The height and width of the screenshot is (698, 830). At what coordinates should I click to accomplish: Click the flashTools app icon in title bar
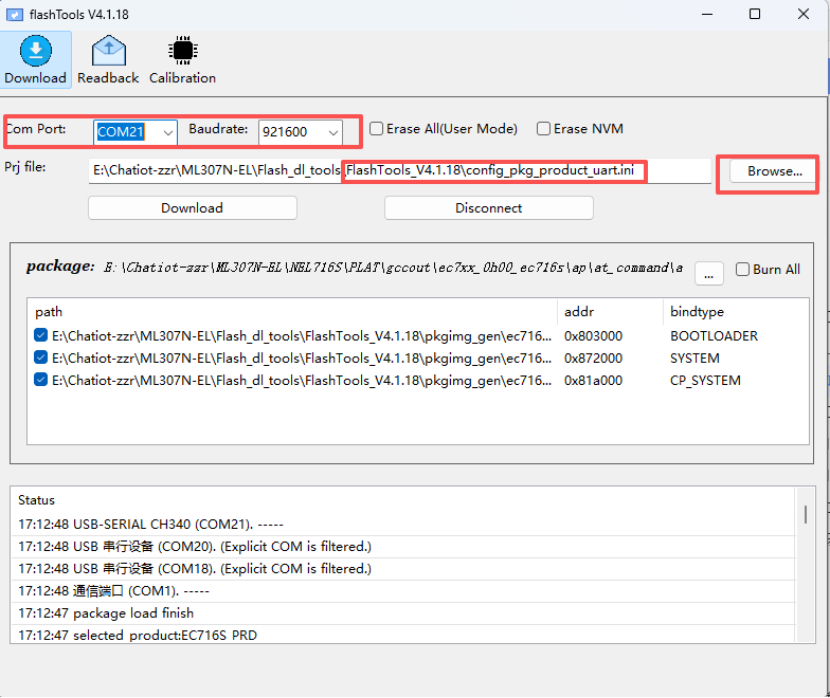[14, 14]
